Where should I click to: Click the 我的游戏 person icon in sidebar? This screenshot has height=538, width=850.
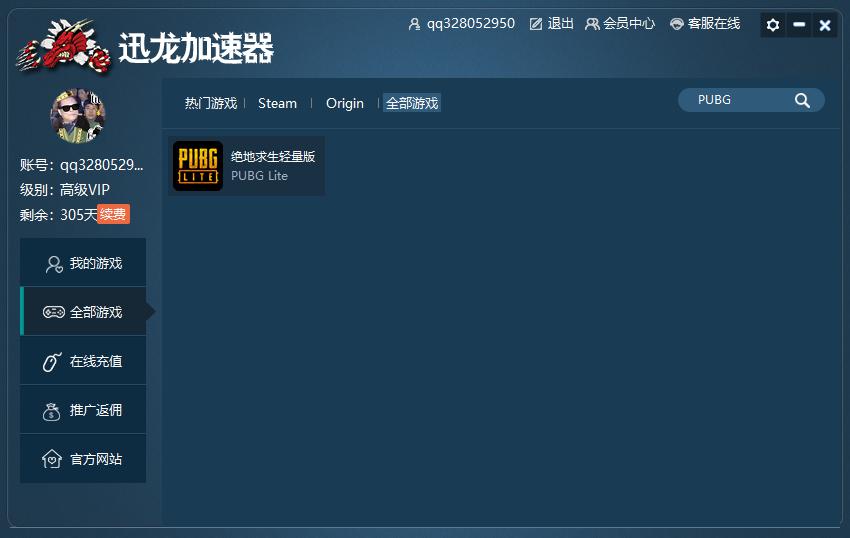pos(54,264)
